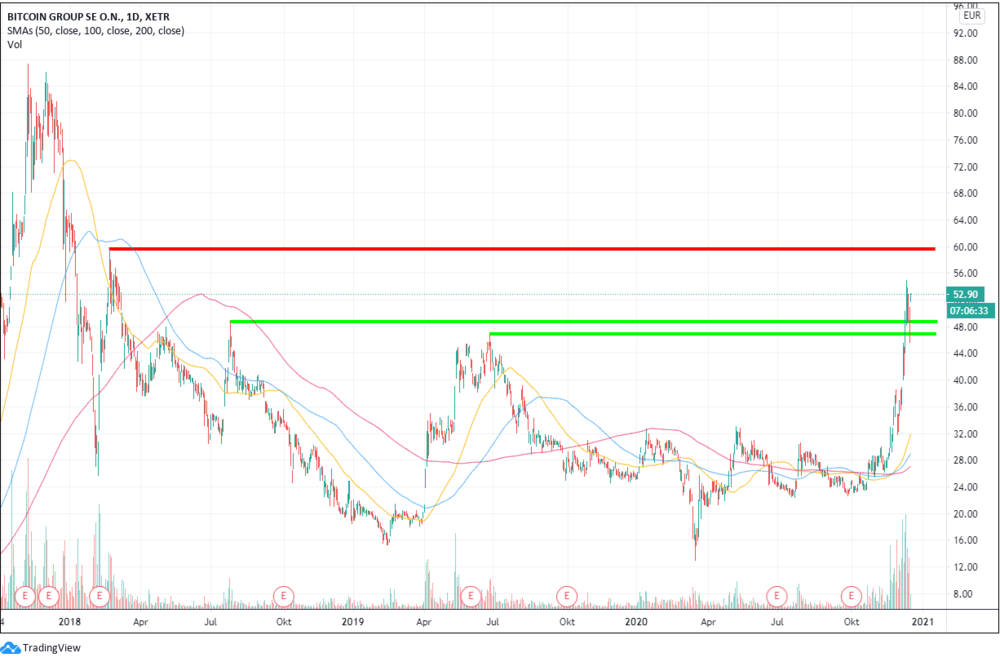The image size is (1000, 662).
Task: Click the current price label 52.90
Action: tap(965, 295)
